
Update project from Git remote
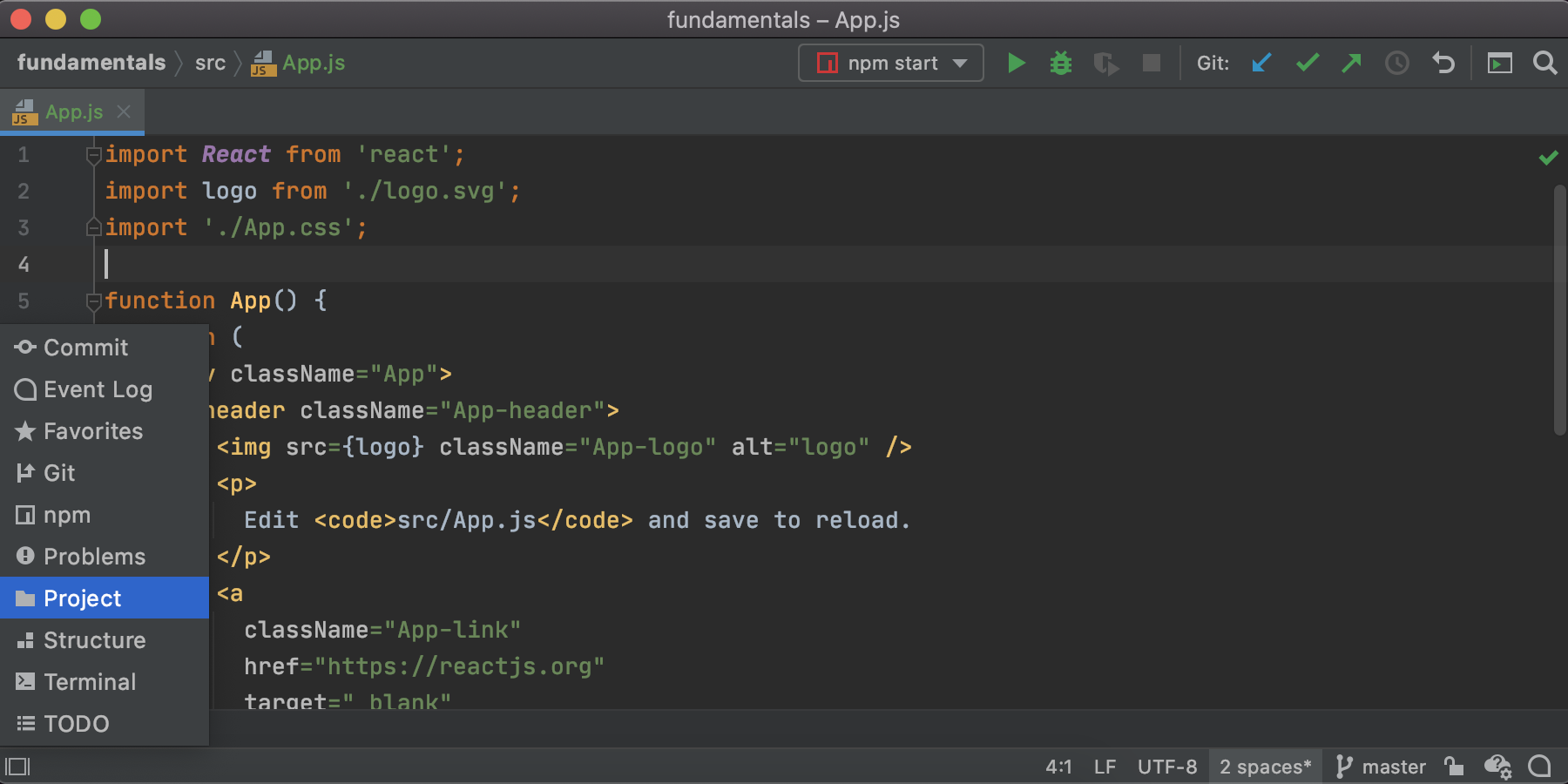1260,62
